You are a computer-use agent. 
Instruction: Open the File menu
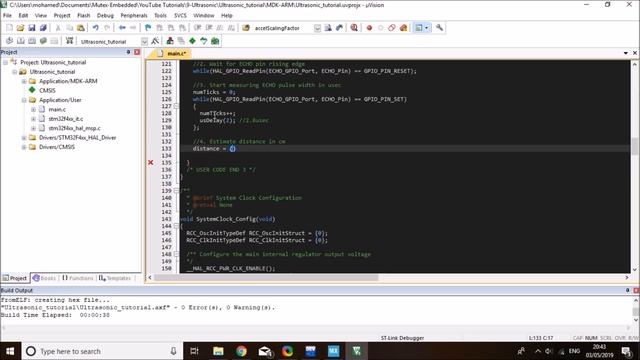(7, 16)
